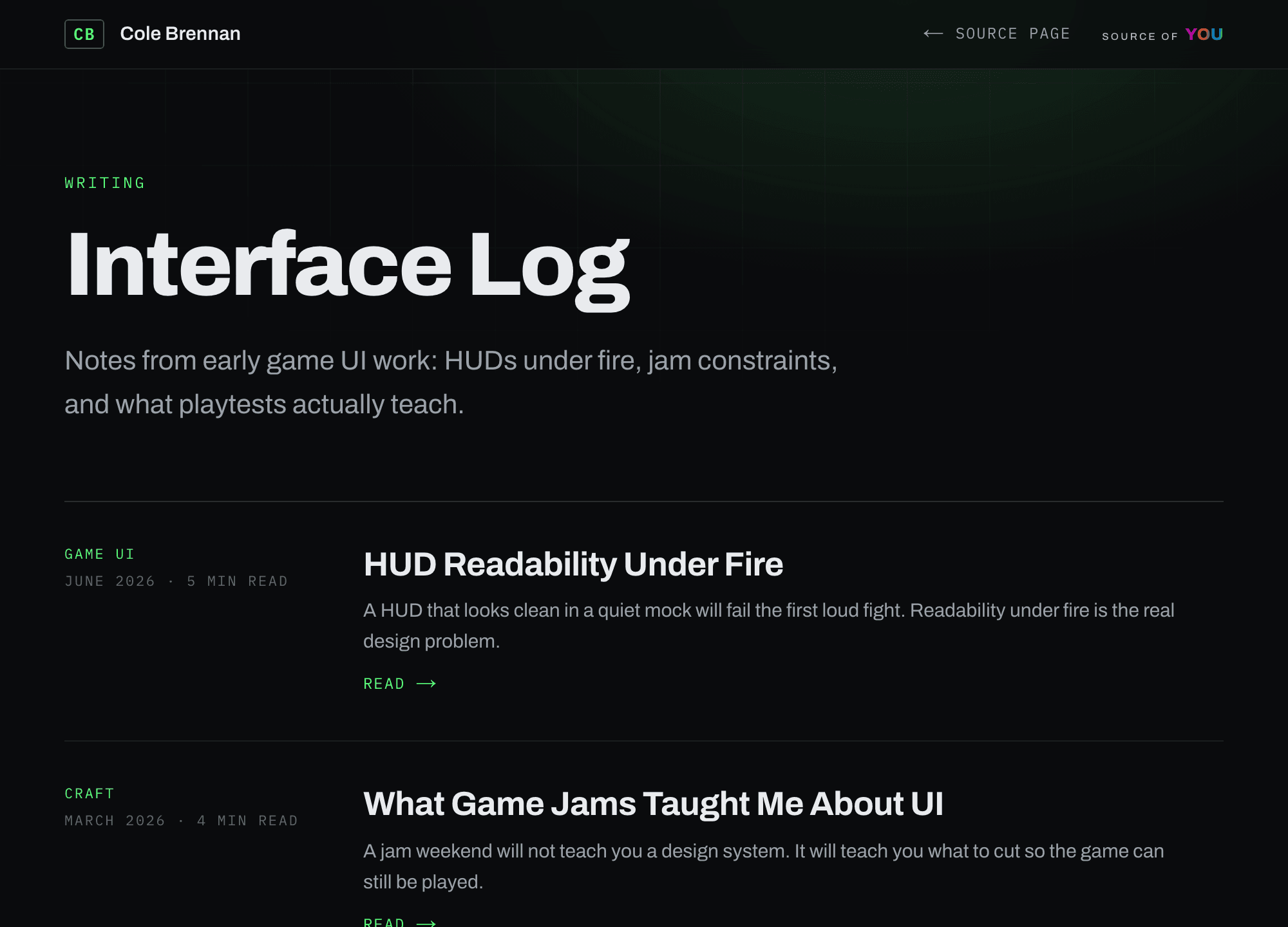Click the arrow icon next to first READ
Viewport: 1288px width, 927px height.
[x=426, y=684]
